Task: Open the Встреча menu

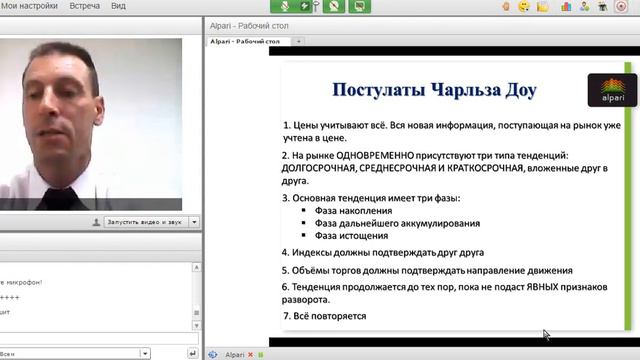Action: [84, 6]
